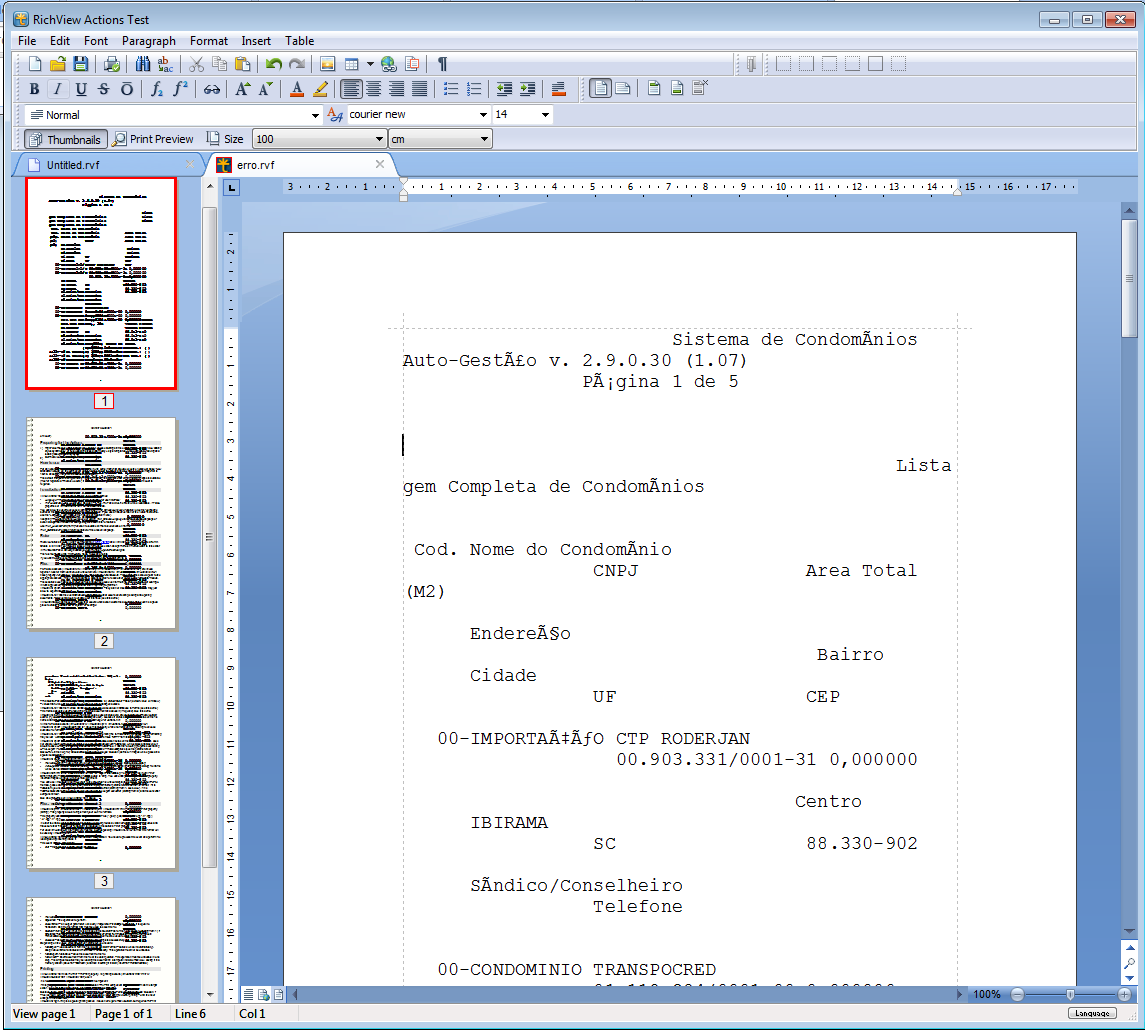The image size is (1145, 1032).
Task: Open the Insert menu
Action: 256,41
